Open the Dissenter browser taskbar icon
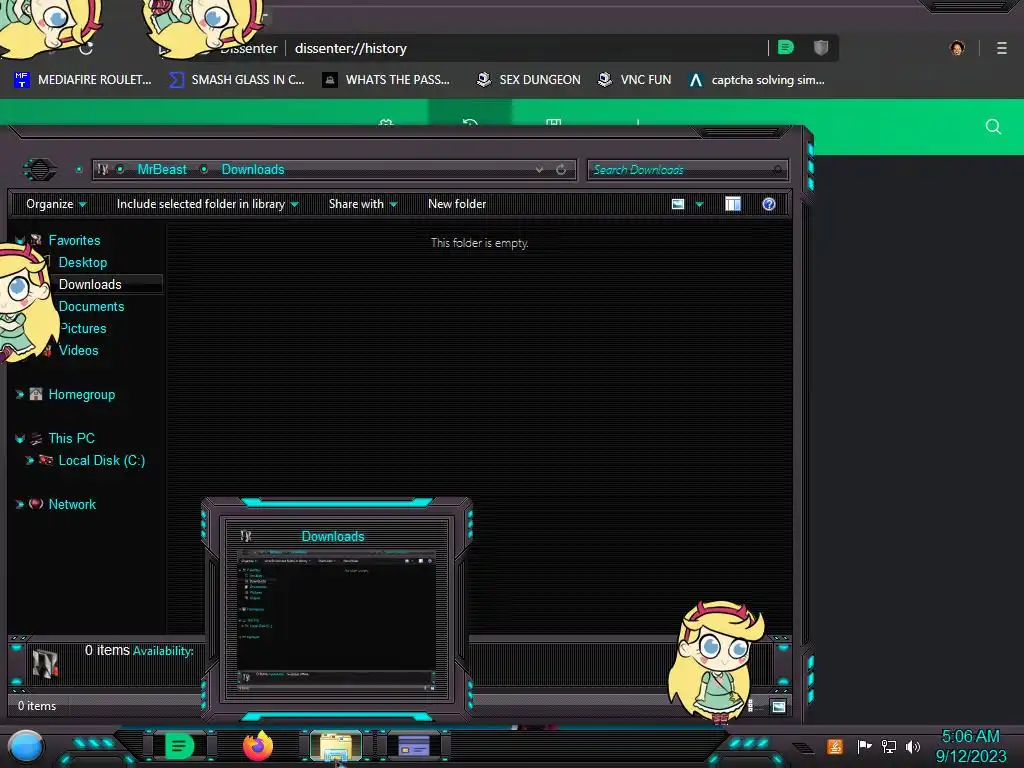 [179, 746]
